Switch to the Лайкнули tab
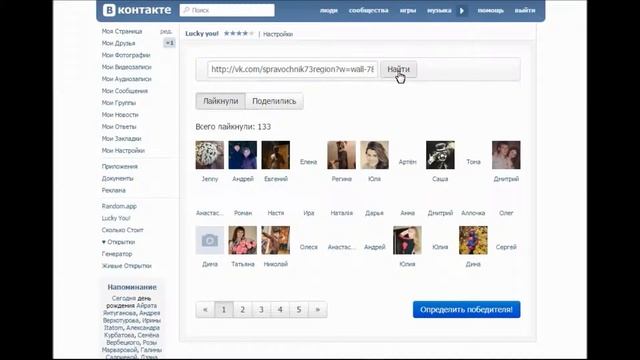 coord(220,101)
